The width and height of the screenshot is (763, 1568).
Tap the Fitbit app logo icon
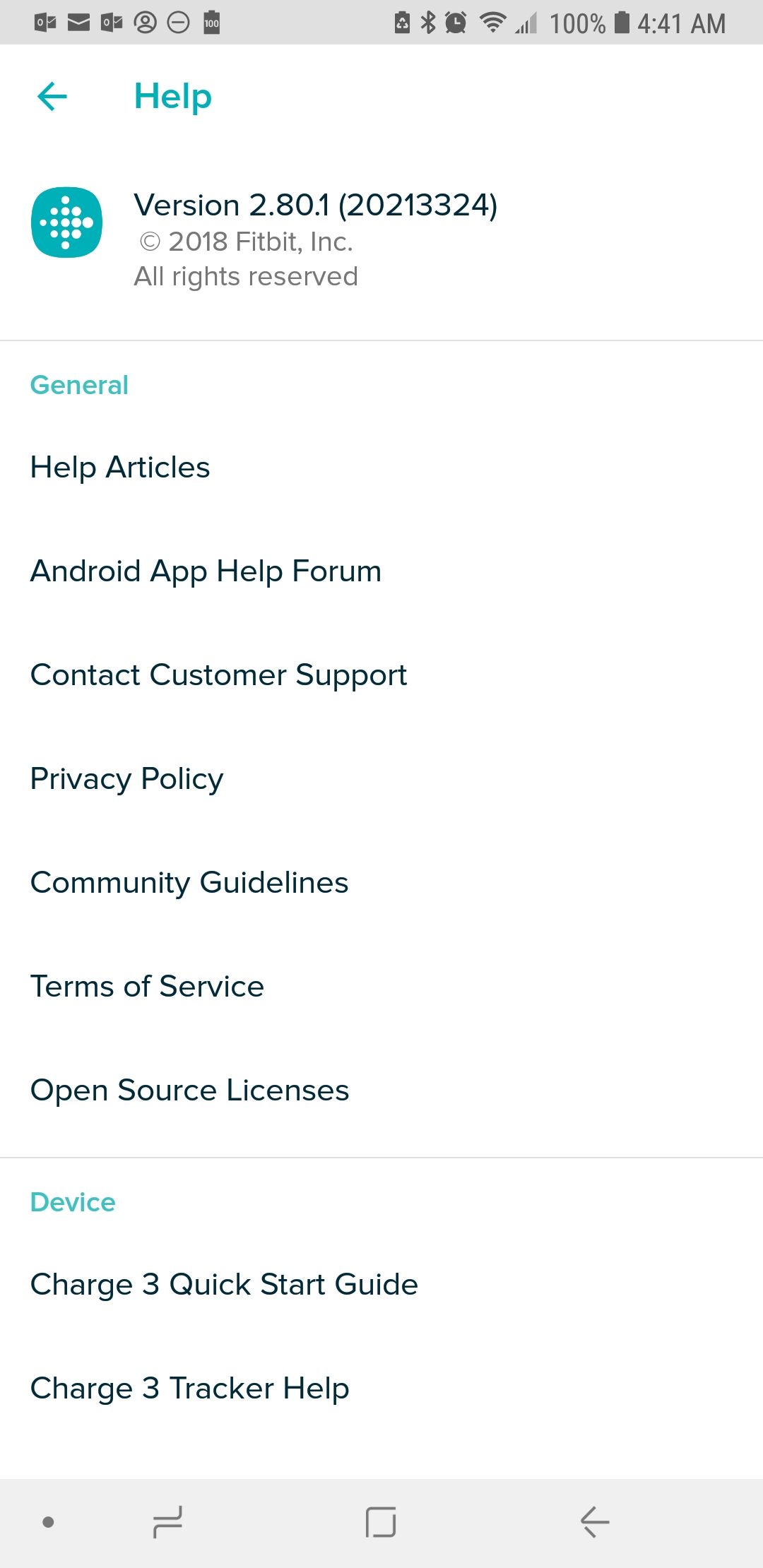[67, 222]
